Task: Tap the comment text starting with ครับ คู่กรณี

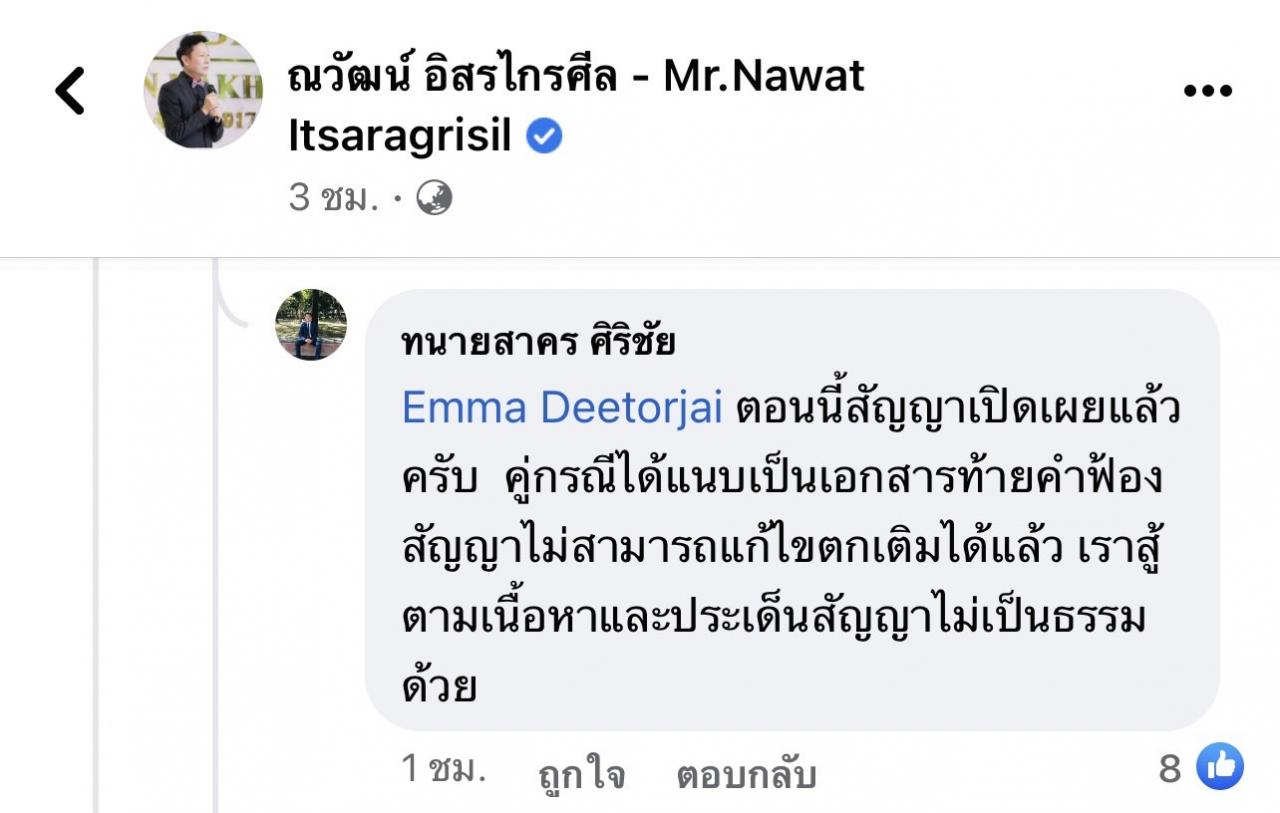Action: (x=782, y=479)
